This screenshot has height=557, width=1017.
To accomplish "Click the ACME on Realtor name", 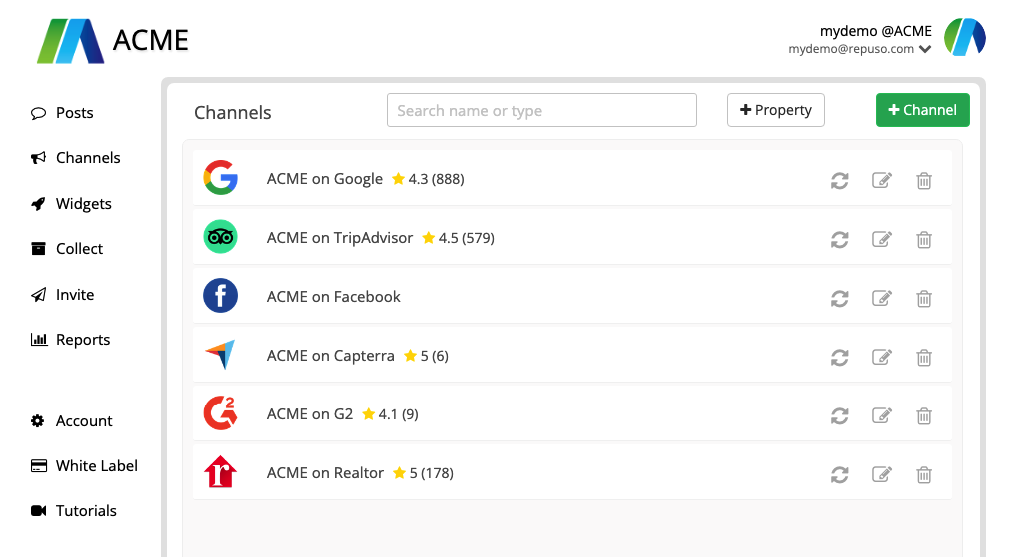I will pos(325,473).
